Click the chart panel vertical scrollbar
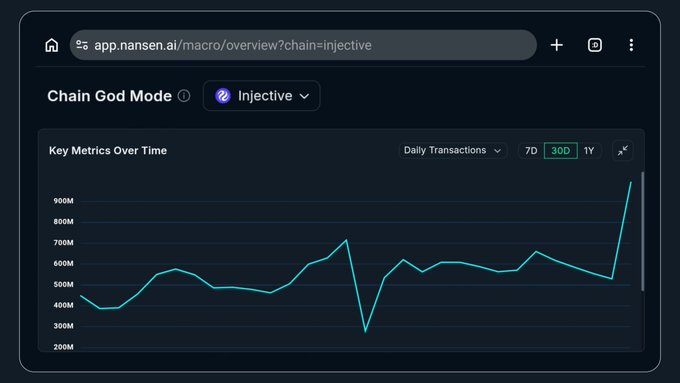Screen dimensions: 680x383 [x=642, y=231]
